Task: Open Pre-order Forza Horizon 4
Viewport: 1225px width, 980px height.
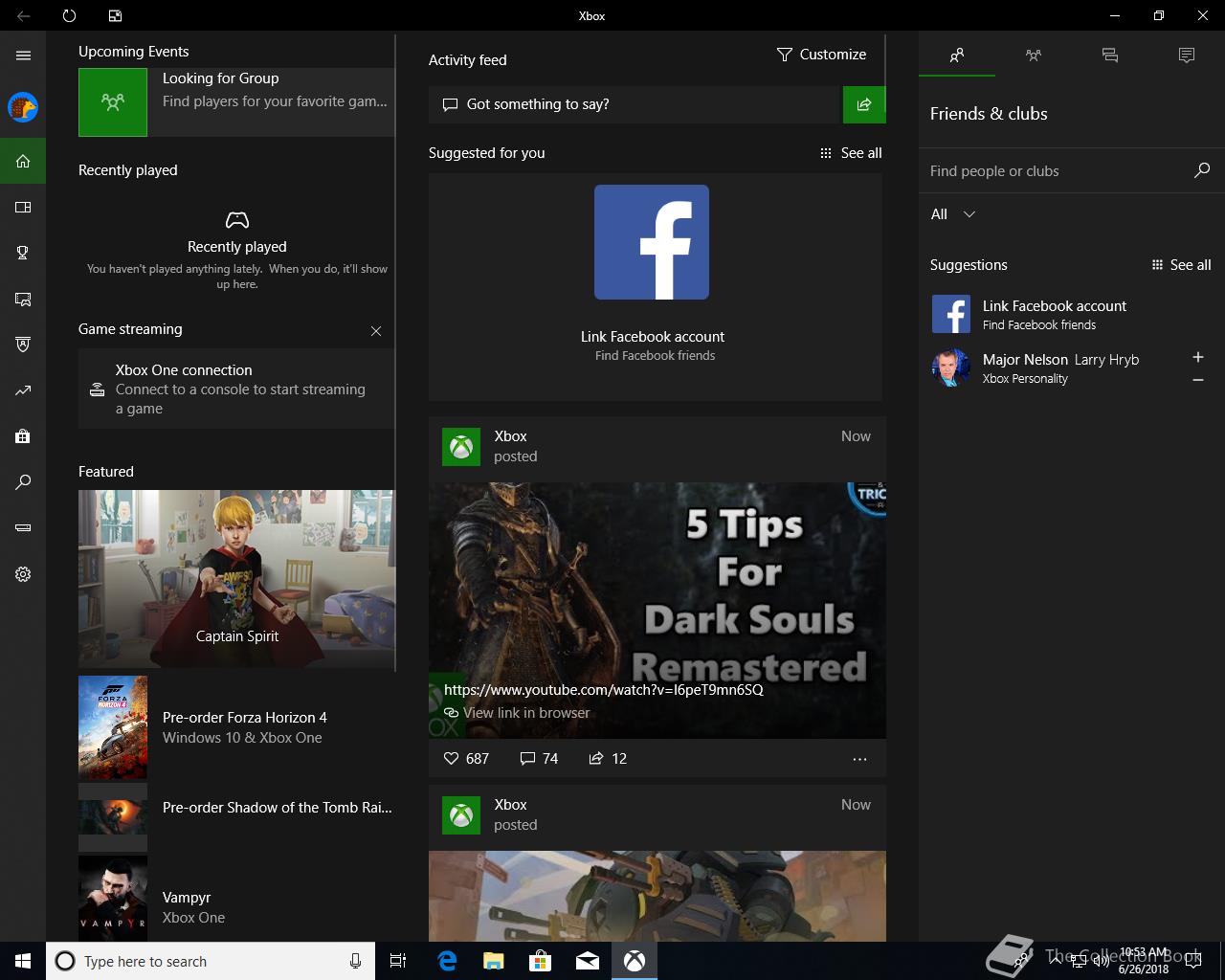Action: (236, 727)
